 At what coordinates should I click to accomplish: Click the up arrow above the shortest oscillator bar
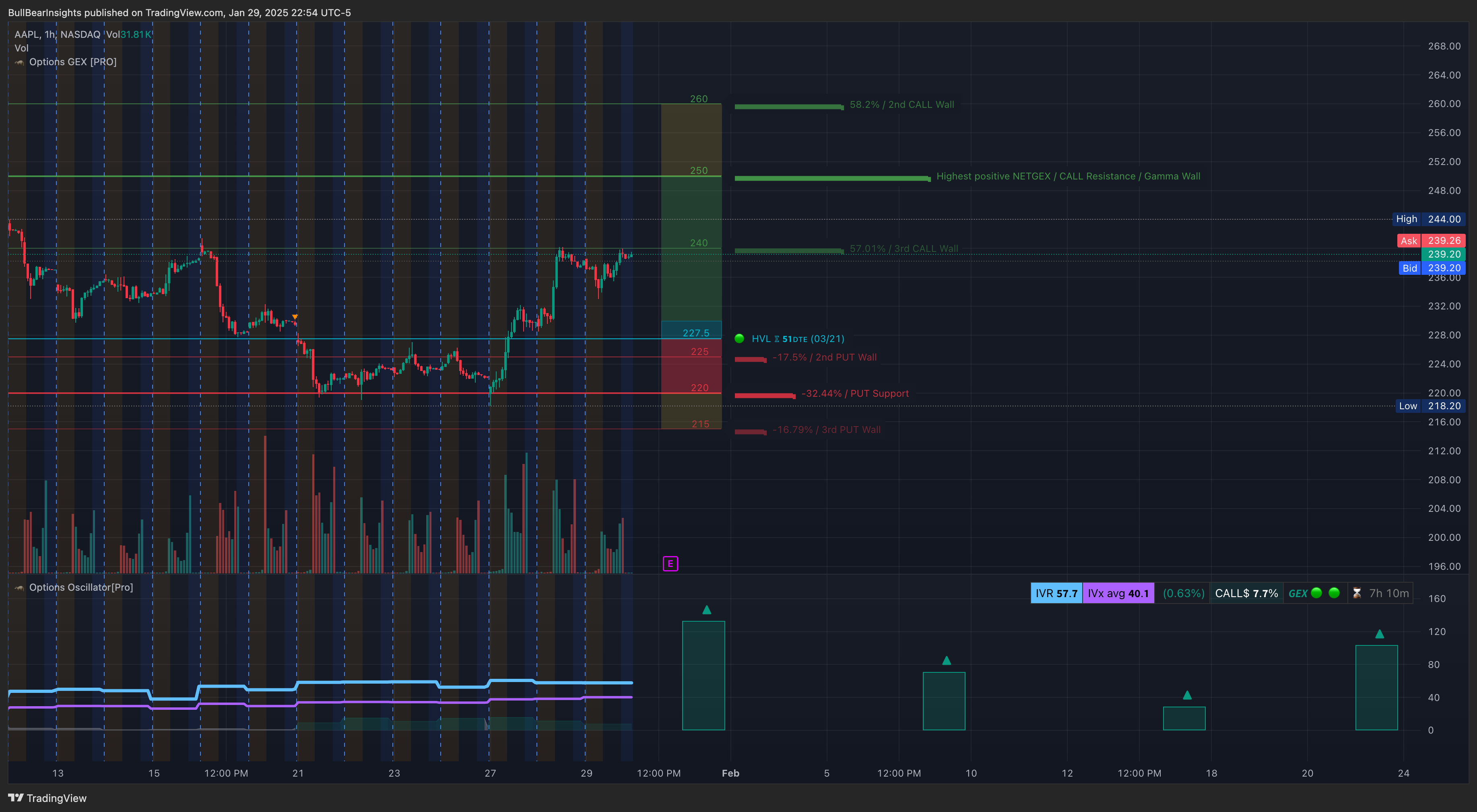[x=1187, y=695]
